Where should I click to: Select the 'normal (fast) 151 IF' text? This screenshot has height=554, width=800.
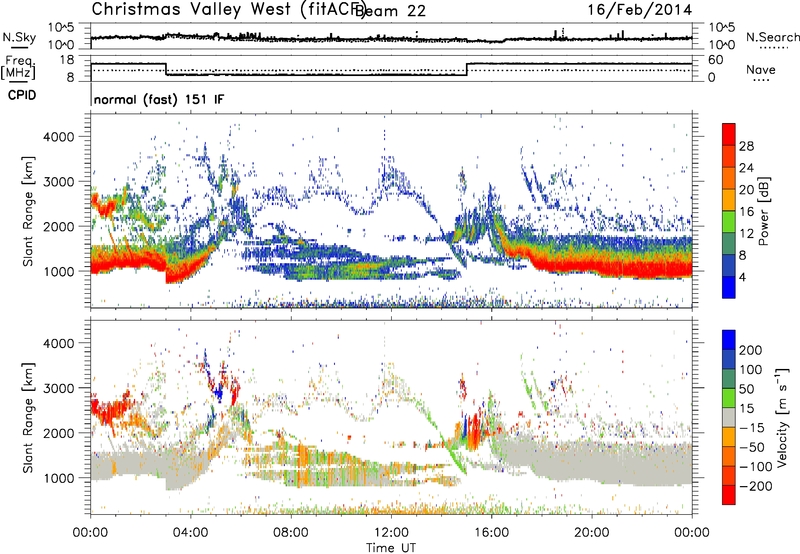click(159, 99)
